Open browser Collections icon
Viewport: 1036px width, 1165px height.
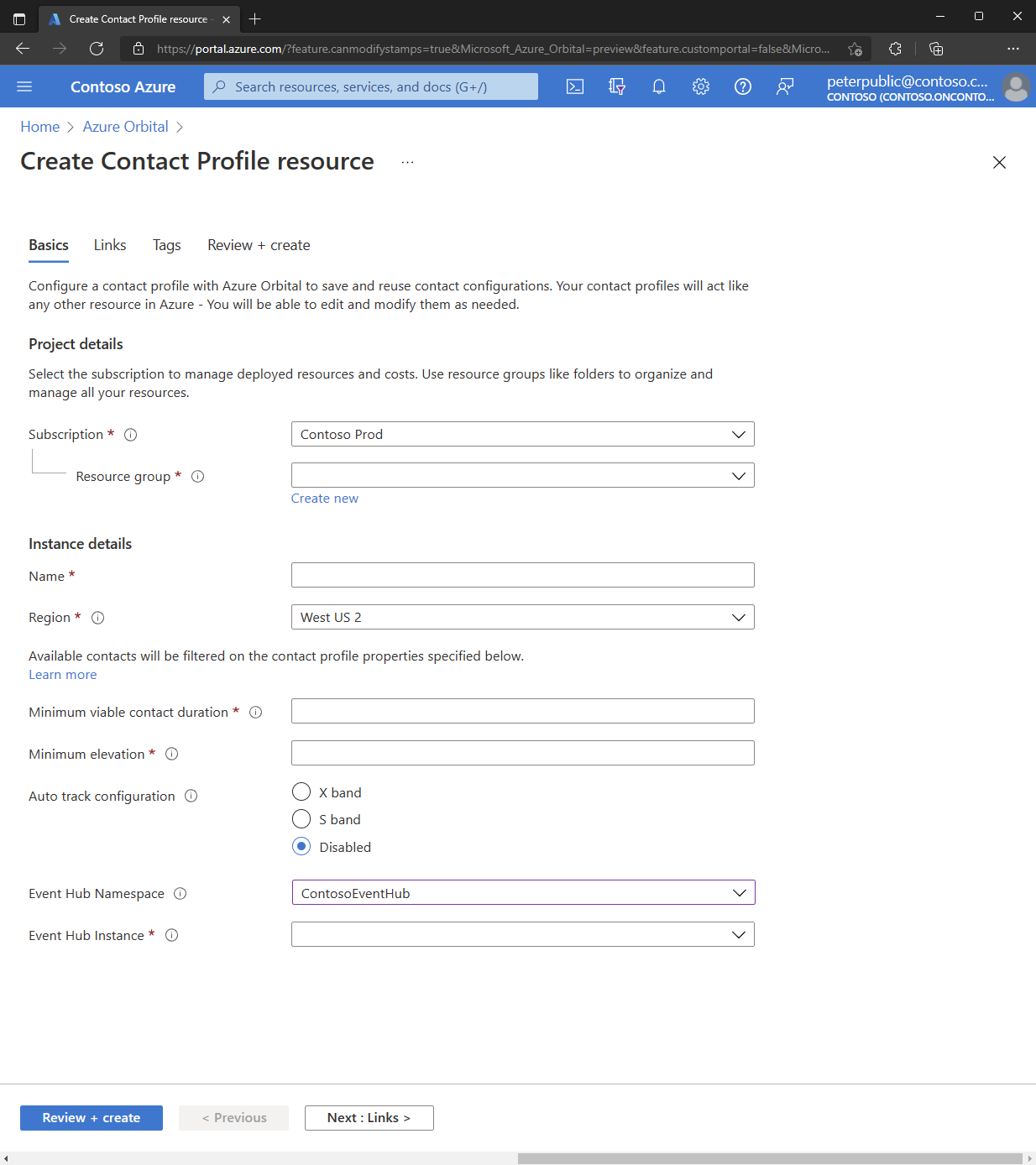(x=936, y=49)
